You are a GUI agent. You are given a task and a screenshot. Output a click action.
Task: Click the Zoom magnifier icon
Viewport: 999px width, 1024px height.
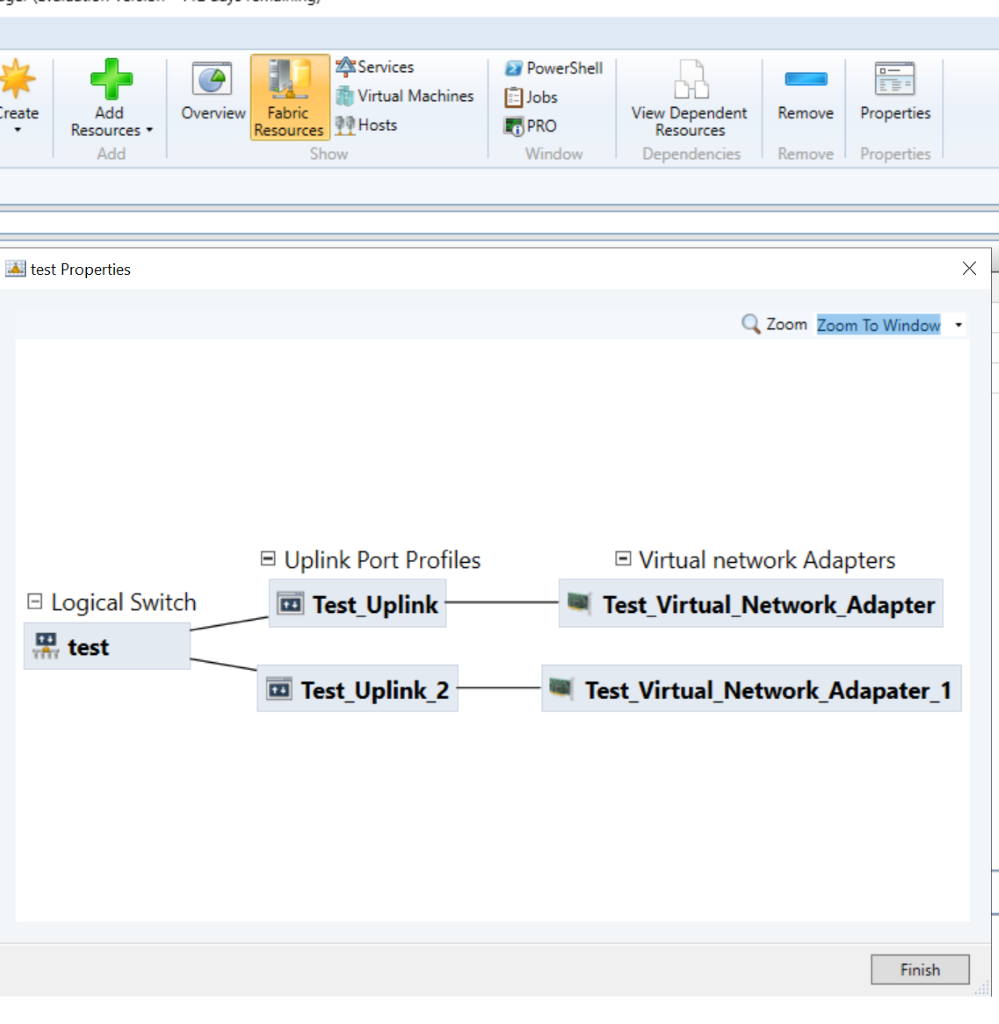point(751,324)
